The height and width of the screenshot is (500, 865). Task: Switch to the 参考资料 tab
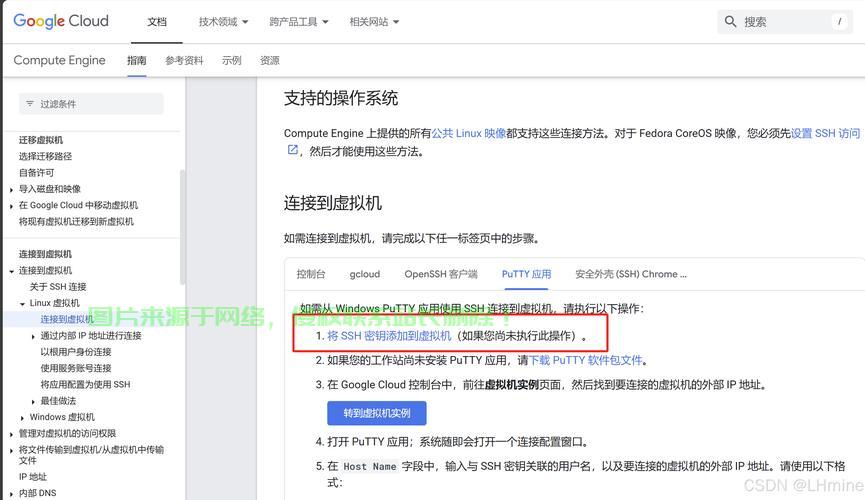point(184,60)
